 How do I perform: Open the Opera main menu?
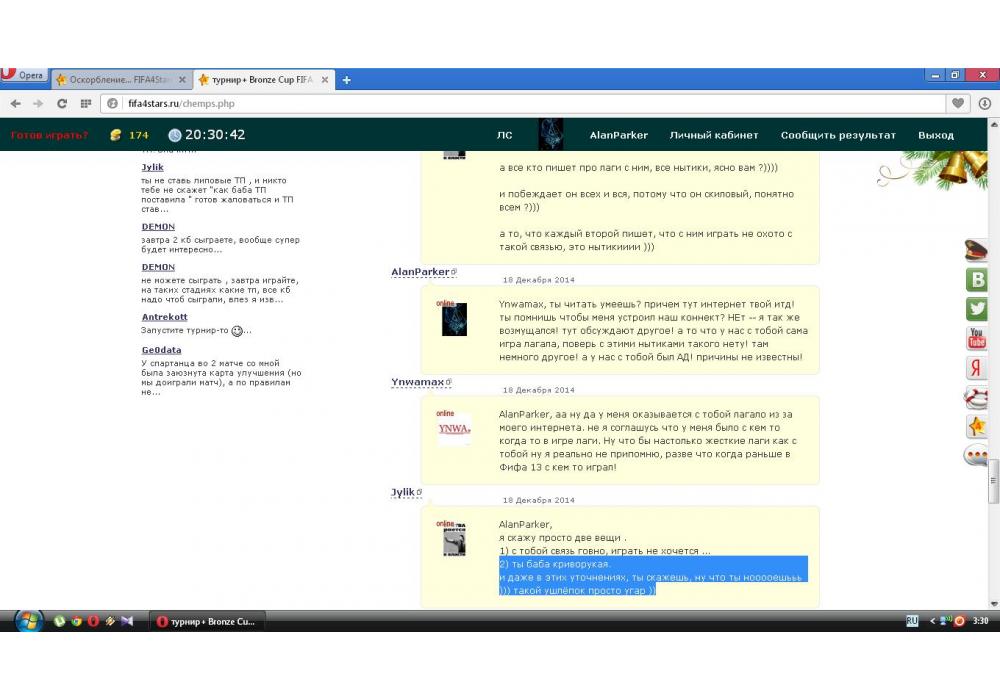pos(24,76)
